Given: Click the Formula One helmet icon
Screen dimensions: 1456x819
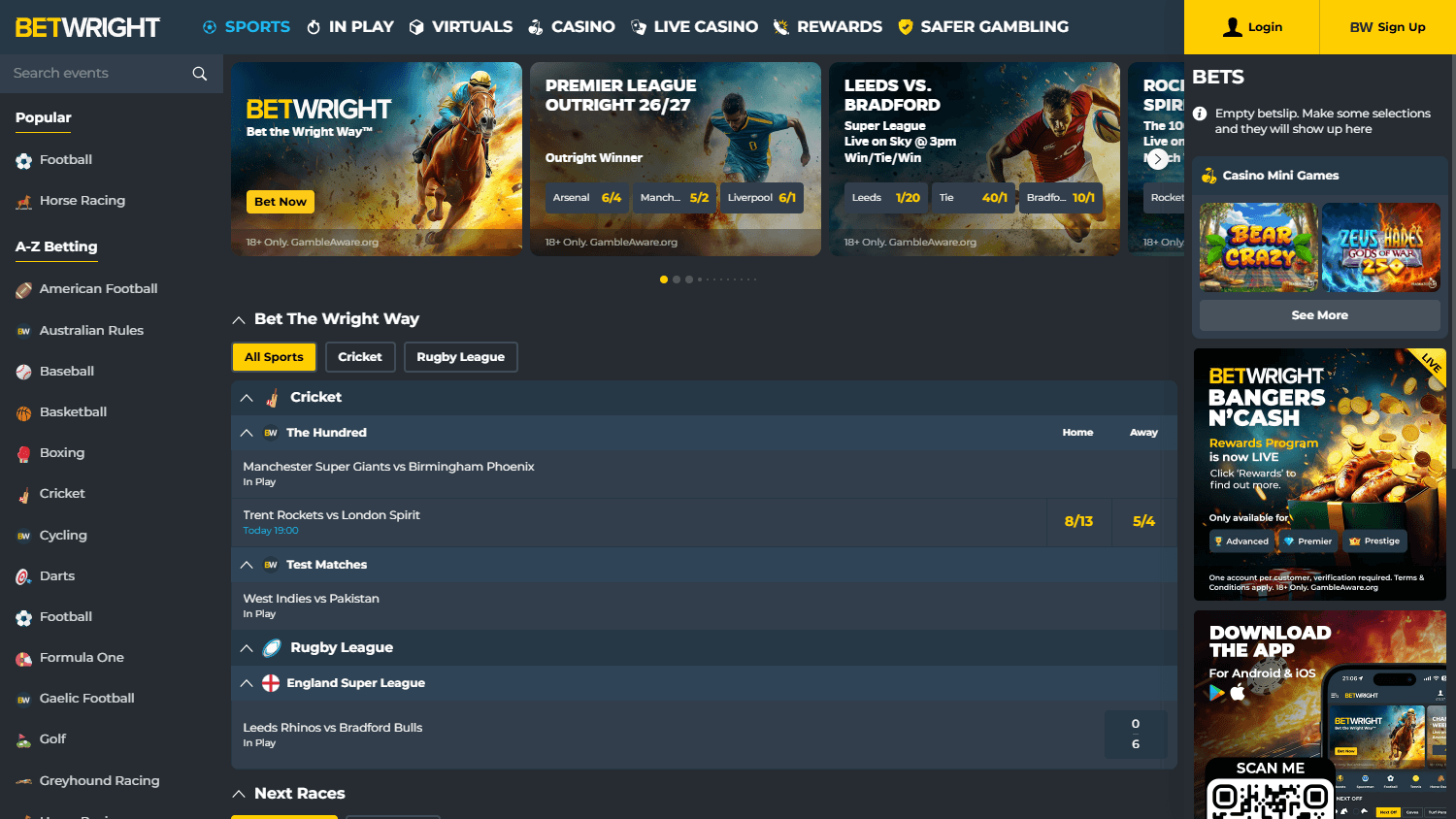Looking at the screenshot, I should [x=24, y=659].
